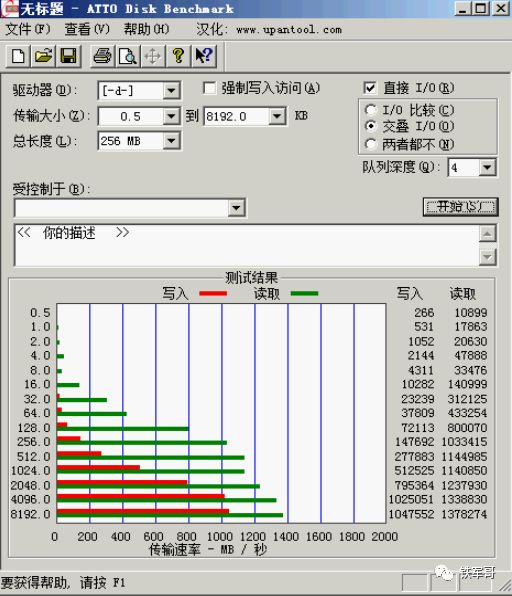This screenshot has height=596, width=512.
Task: Click the New document toolbar icon
Action: [x=18, y=56]
